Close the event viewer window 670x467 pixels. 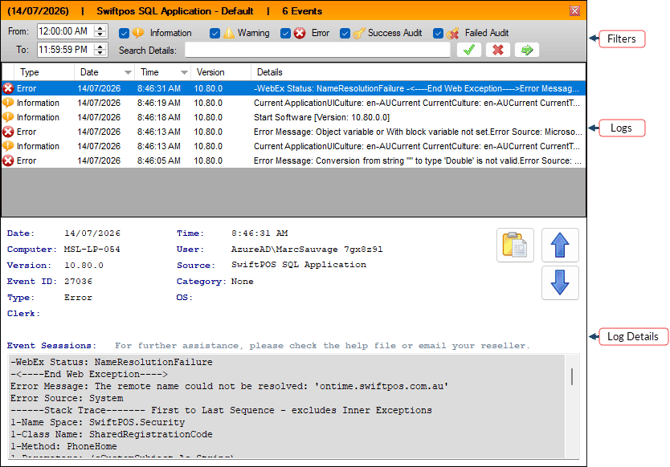[x=575, y=11]
